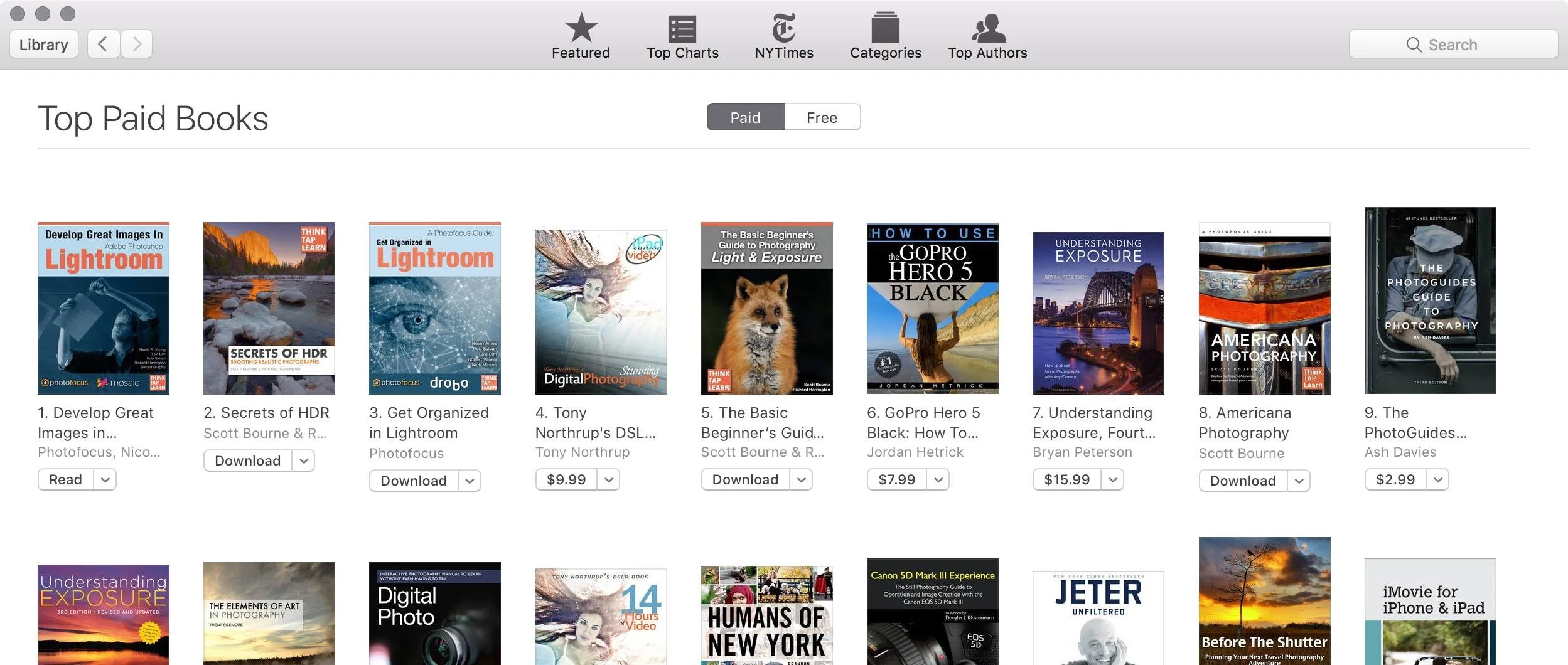Open Before The Shutter cover
Image resolution: width=1568 pixels, height=665 pixels.
1264,601
